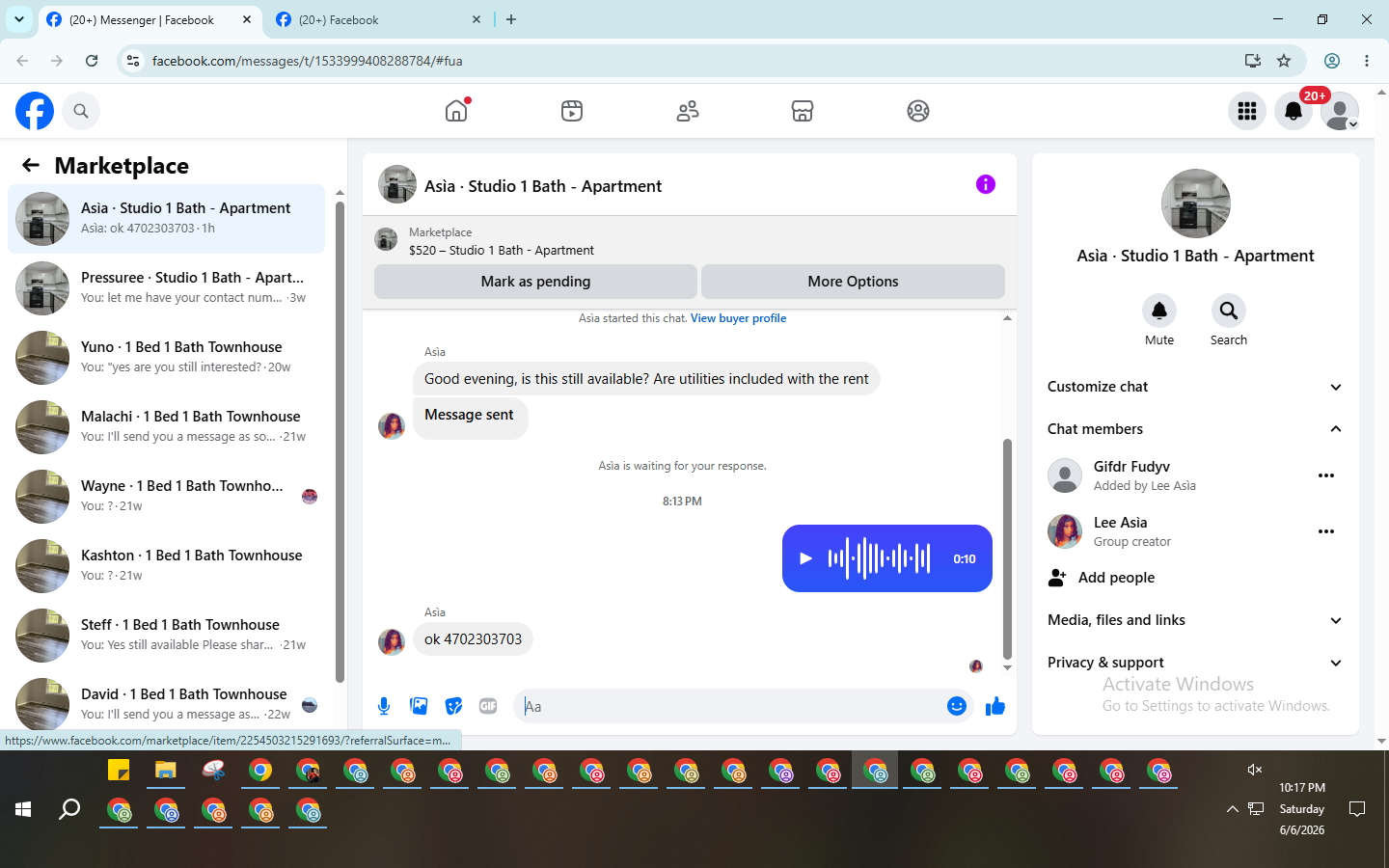Open emoji picker in message box
This screenshot has height=868, width=1389.
click(957, 706)
